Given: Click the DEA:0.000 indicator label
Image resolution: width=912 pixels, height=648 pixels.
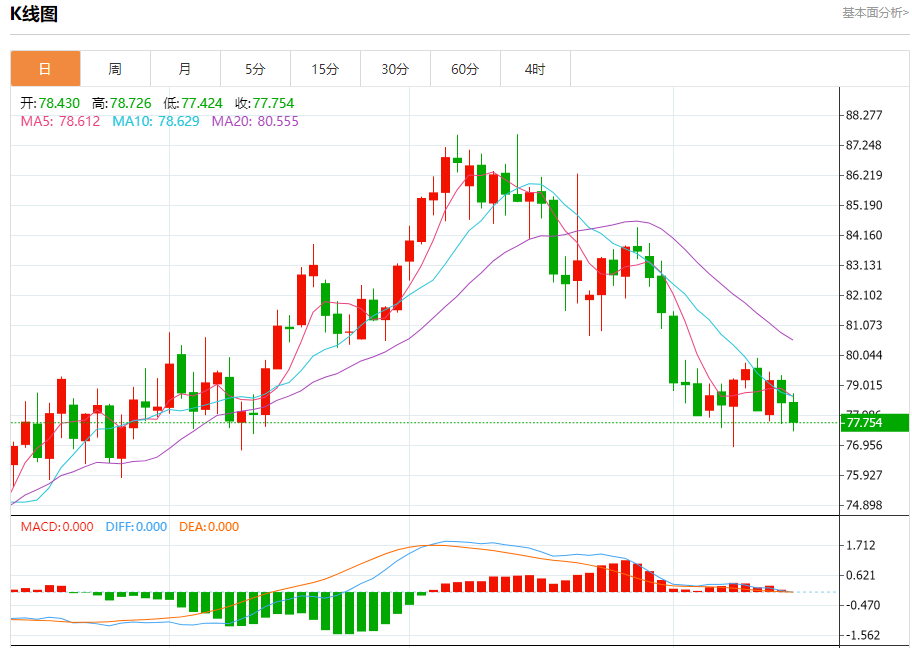Looking at the screenshot, I should coord(209,527).
